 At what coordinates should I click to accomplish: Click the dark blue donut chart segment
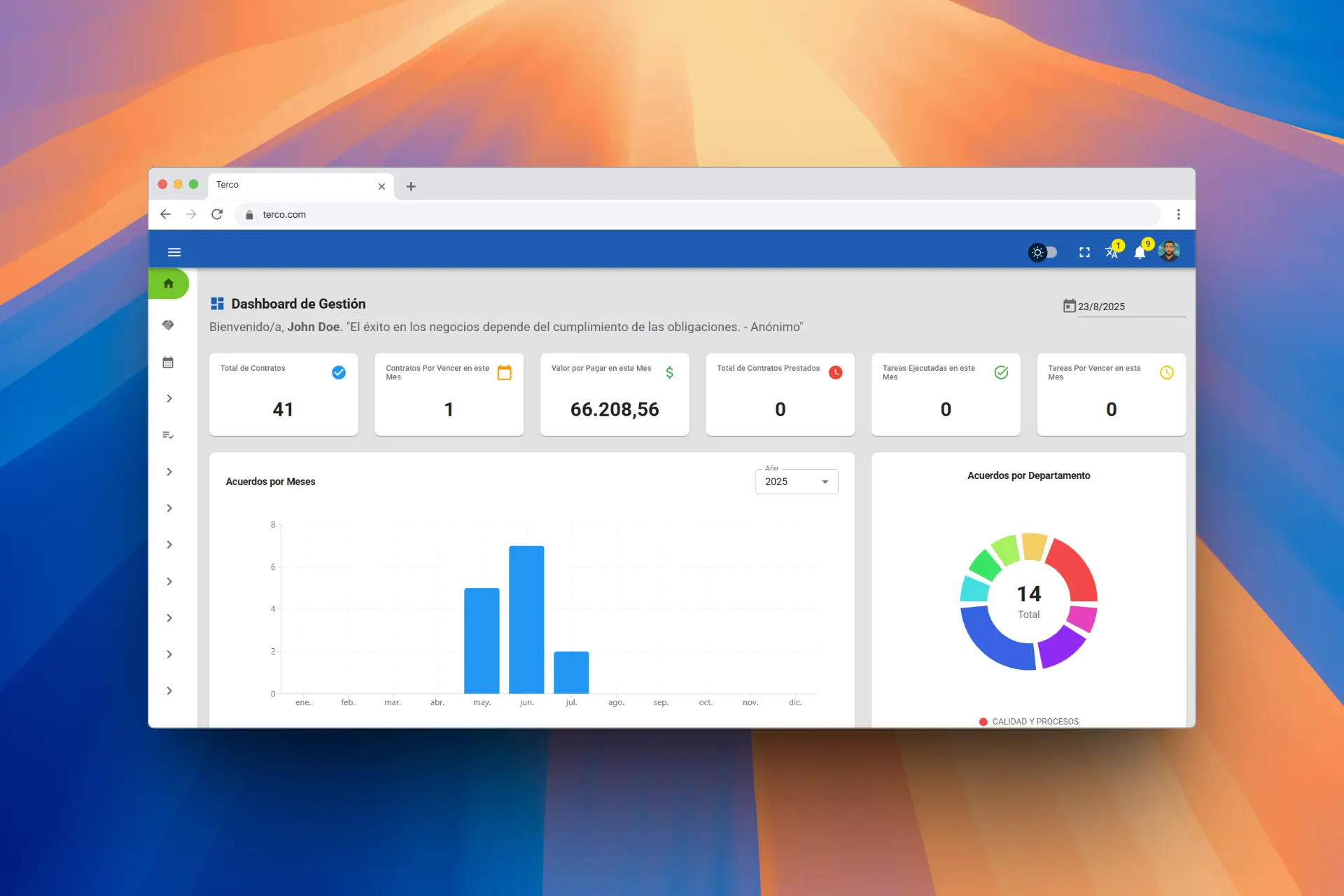992,644
